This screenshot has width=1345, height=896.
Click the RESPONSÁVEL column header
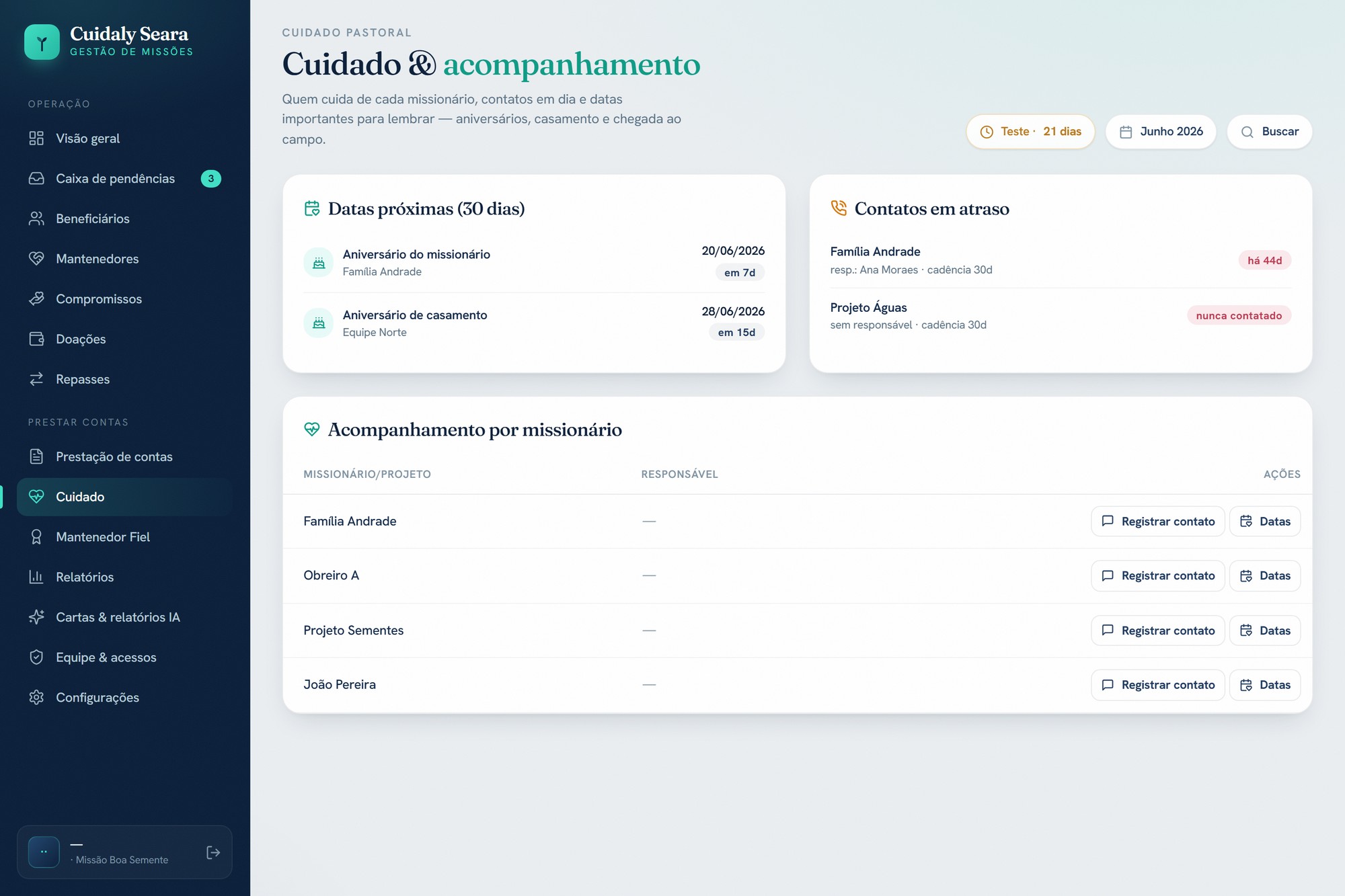pos(679,475)
